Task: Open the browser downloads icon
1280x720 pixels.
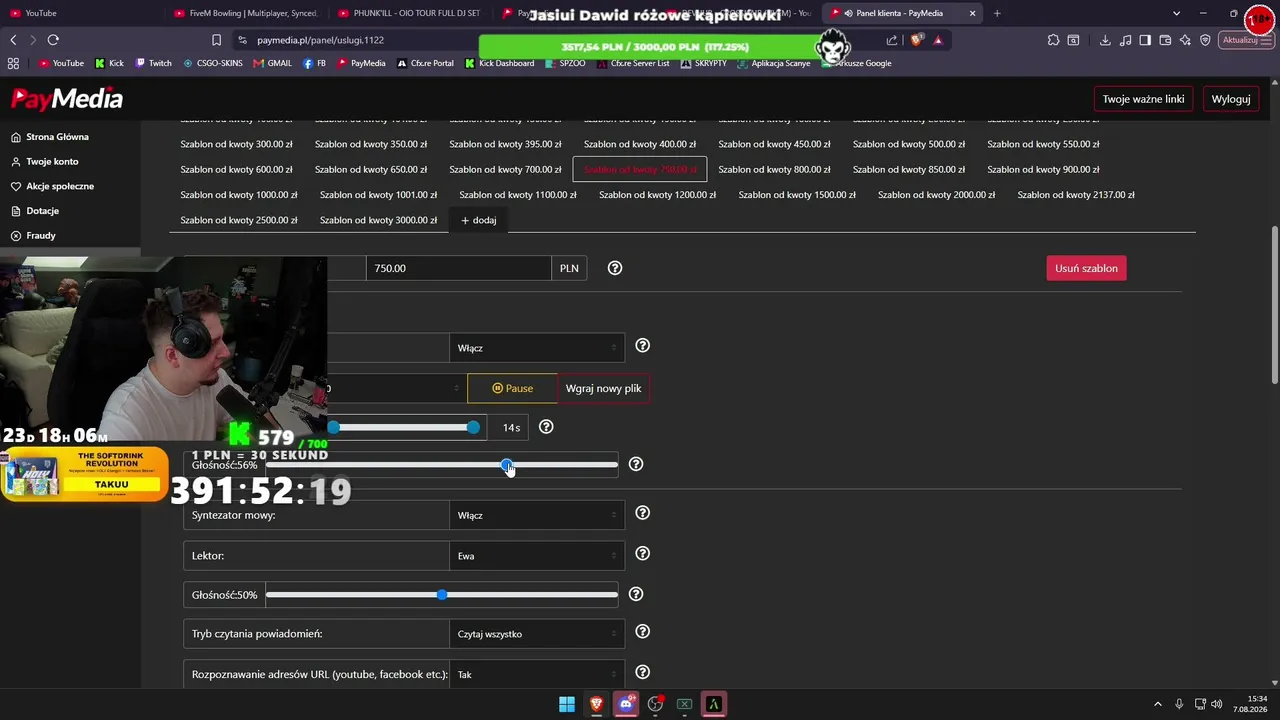Action: click(x=1105, y=40)
